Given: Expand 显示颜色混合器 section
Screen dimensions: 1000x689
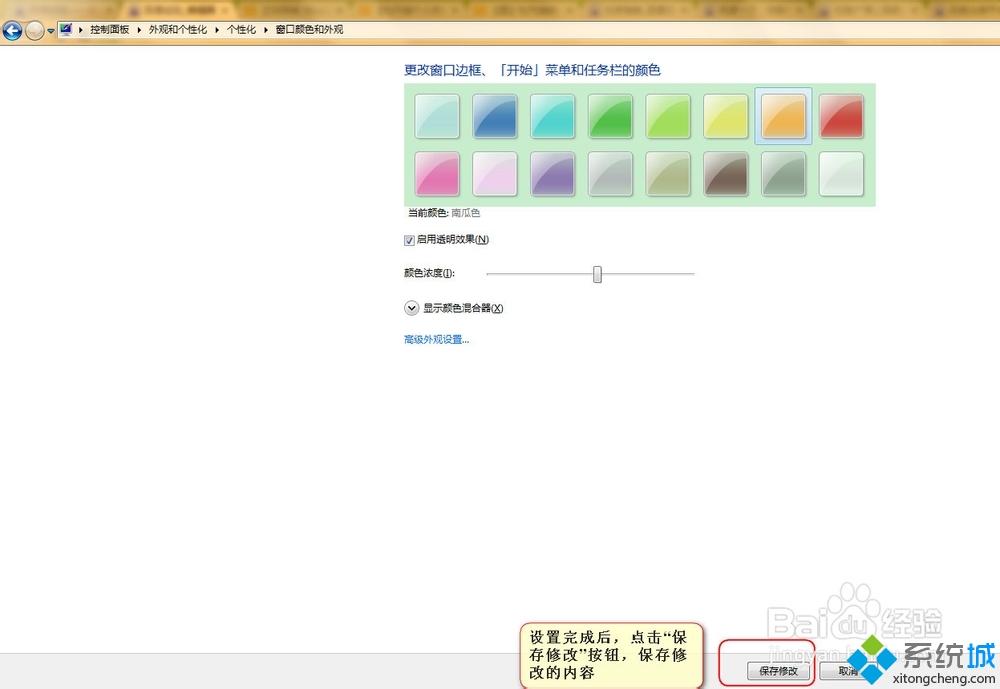Looking at the screenshot, I should [411, 308].
